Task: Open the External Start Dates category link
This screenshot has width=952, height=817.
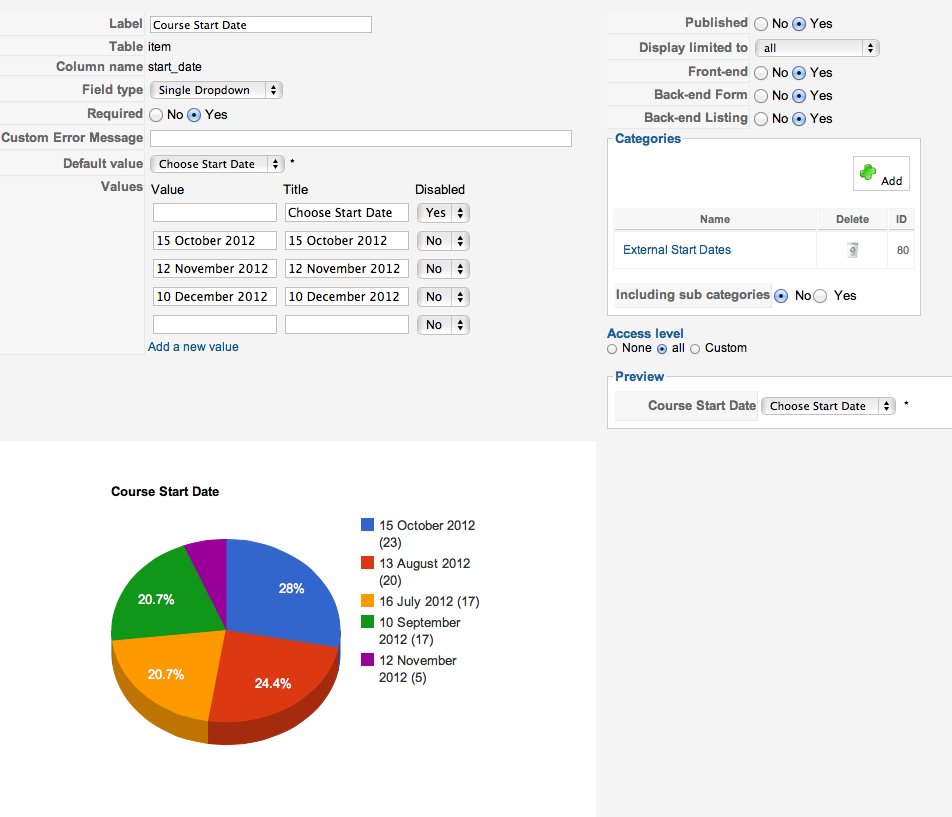Action: 676,249
